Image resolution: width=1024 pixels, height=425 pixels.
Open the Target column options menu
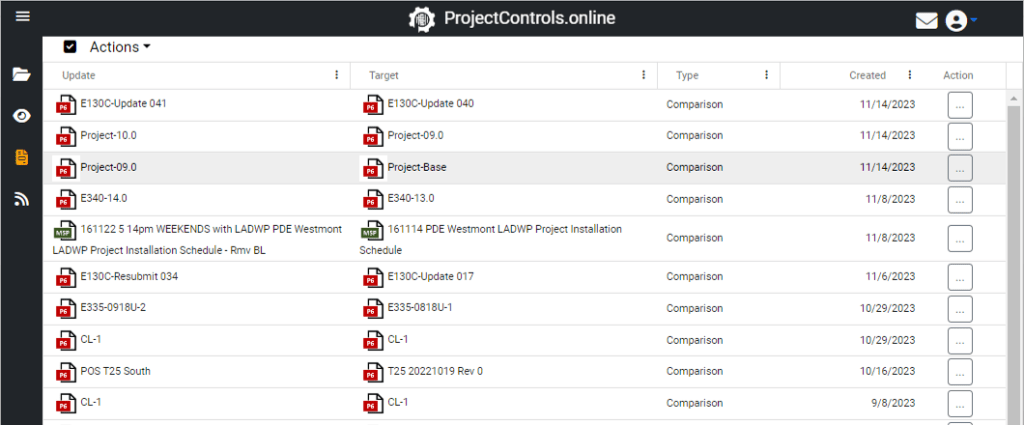point(643,75)
